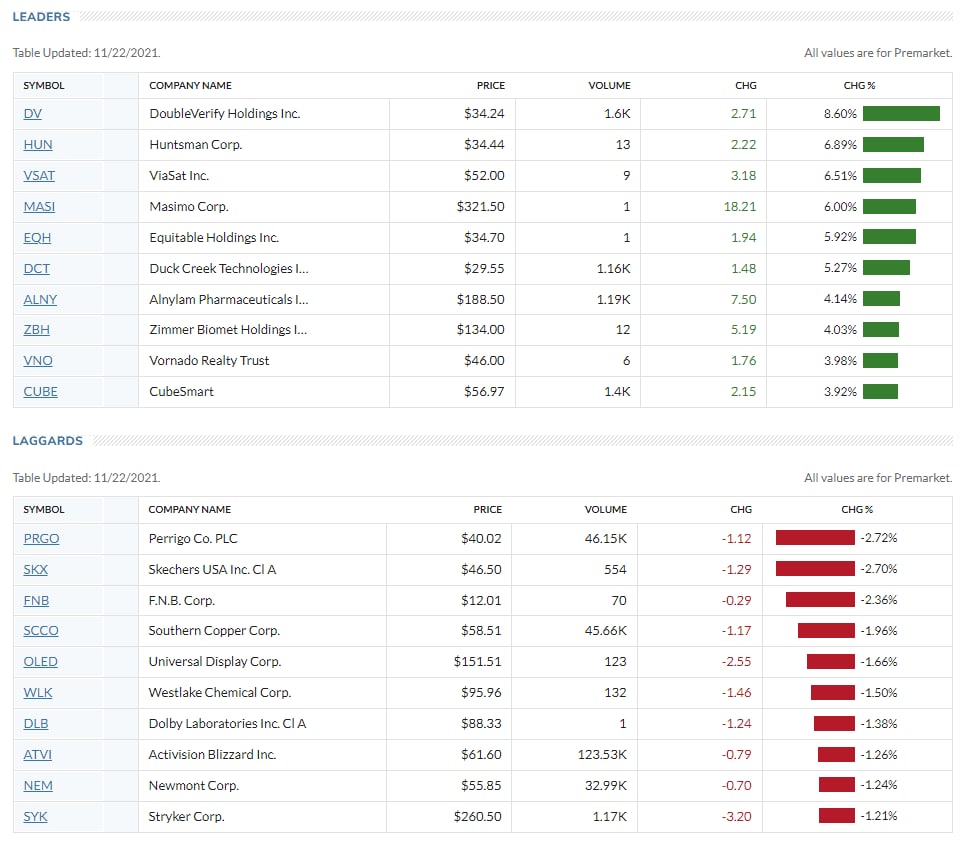Screen dimensions: 967x841
Task: Select Equitable Holdings Inc. text
Action: (214, 237)
